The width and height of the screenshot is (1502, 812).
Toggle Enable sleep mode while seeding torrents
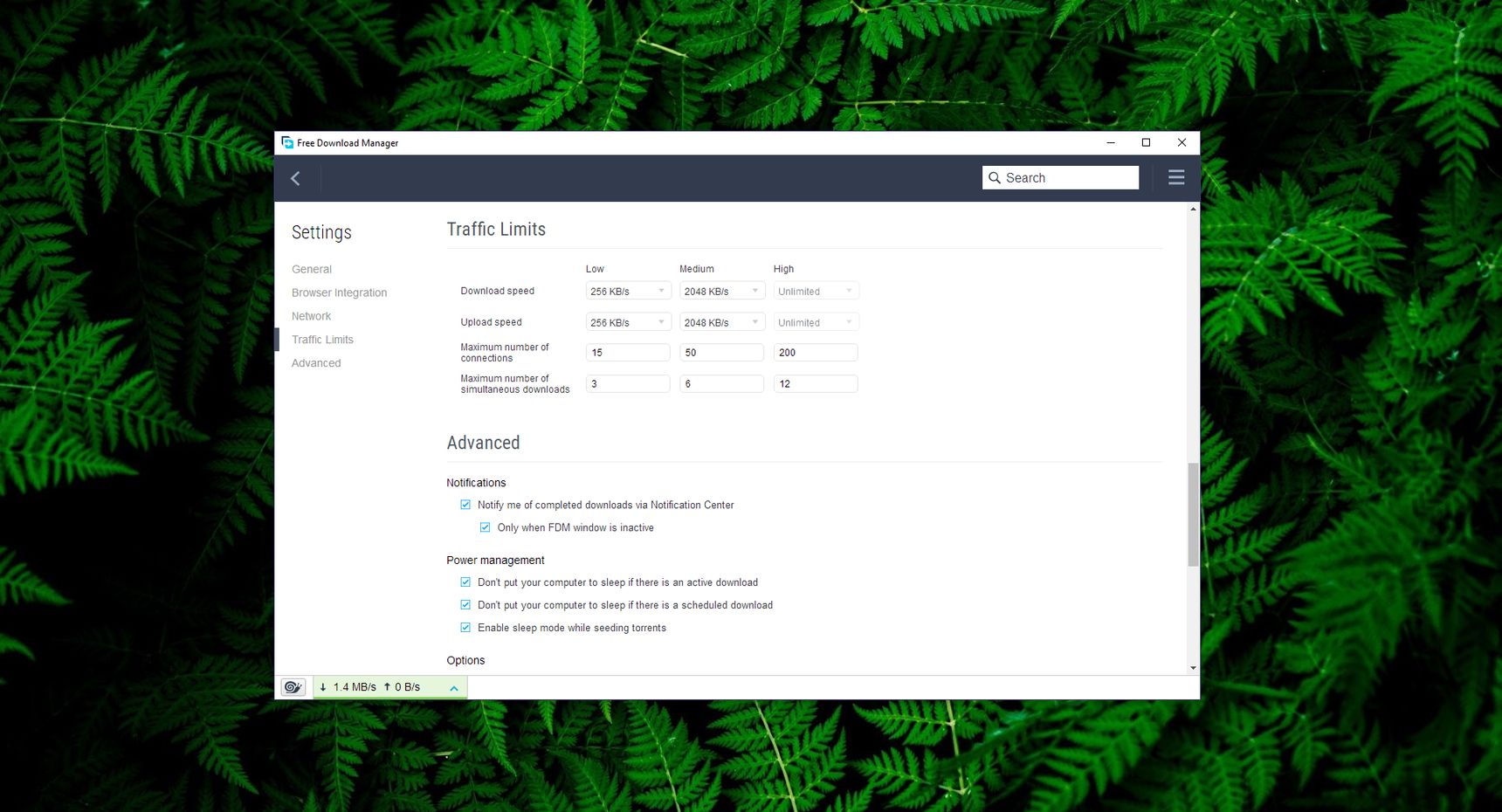coord(465,628)
